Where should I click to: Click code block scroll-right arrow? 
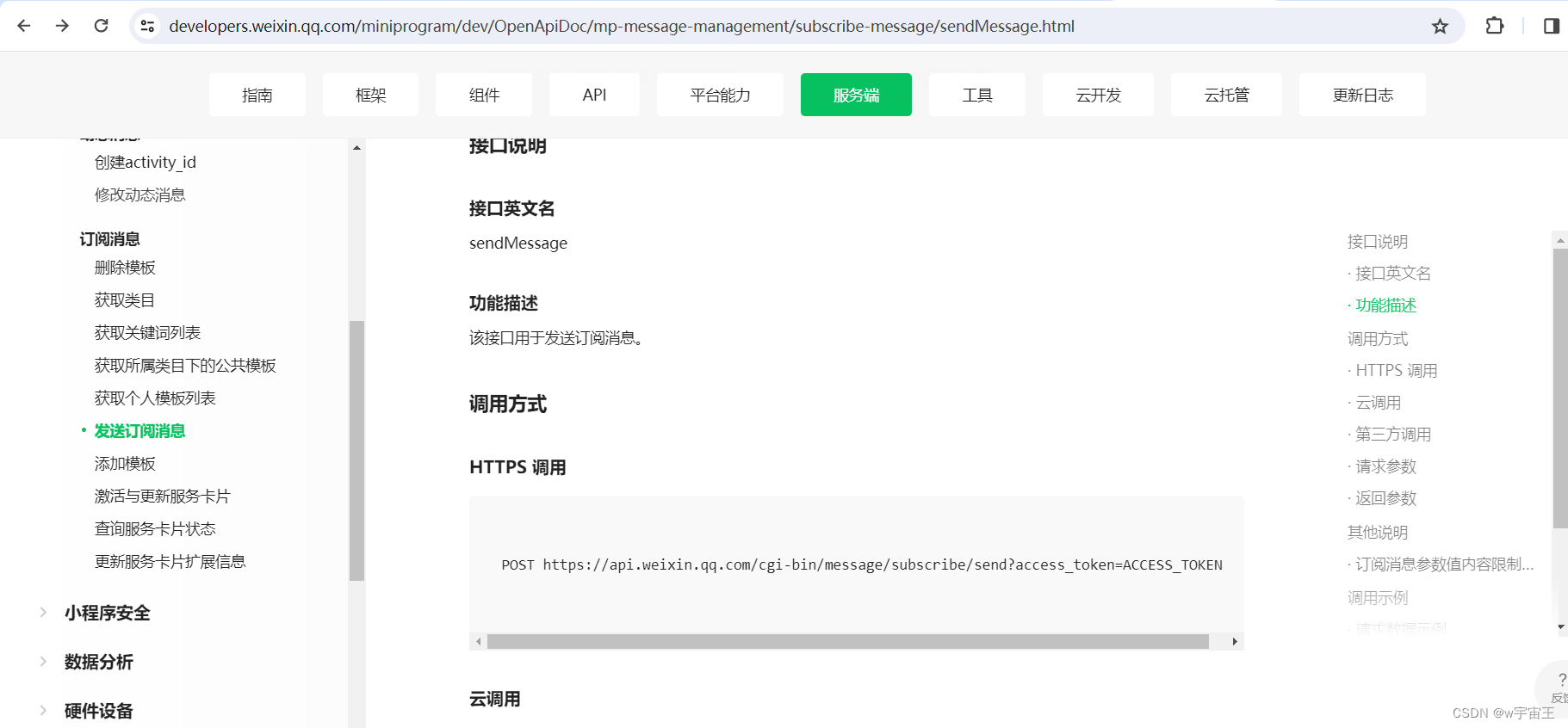pyautogui.click(x=1235, y=641)
